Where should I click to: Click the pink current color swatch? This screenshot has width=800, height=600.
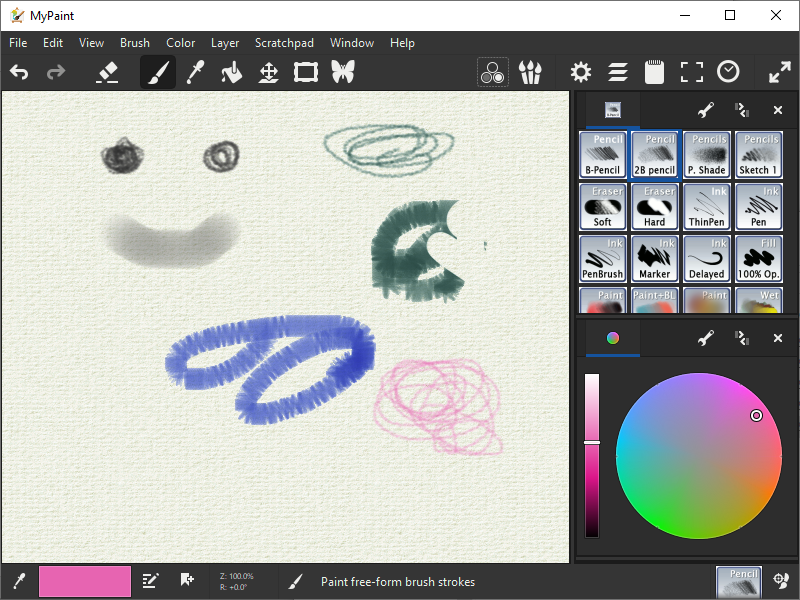85,581
